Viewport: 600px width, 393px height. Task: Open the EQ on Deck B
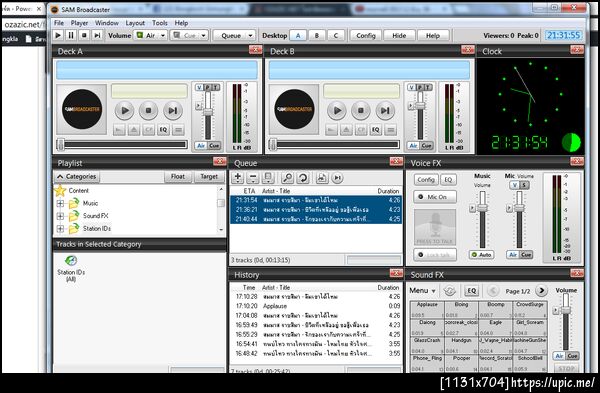(x=376, y=130)
